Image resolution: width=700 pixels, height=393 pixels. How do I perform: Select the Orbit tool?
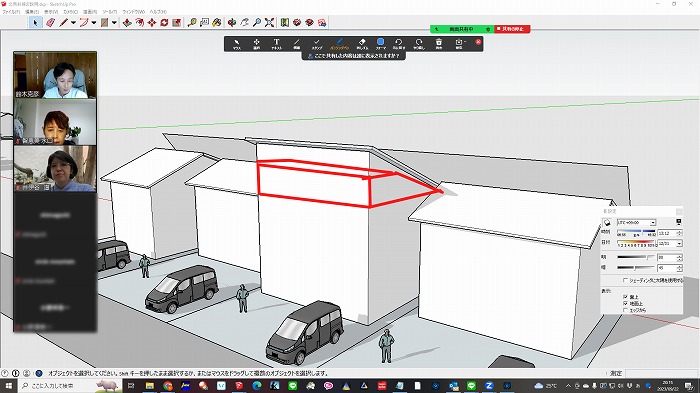(x=232, y=22)
